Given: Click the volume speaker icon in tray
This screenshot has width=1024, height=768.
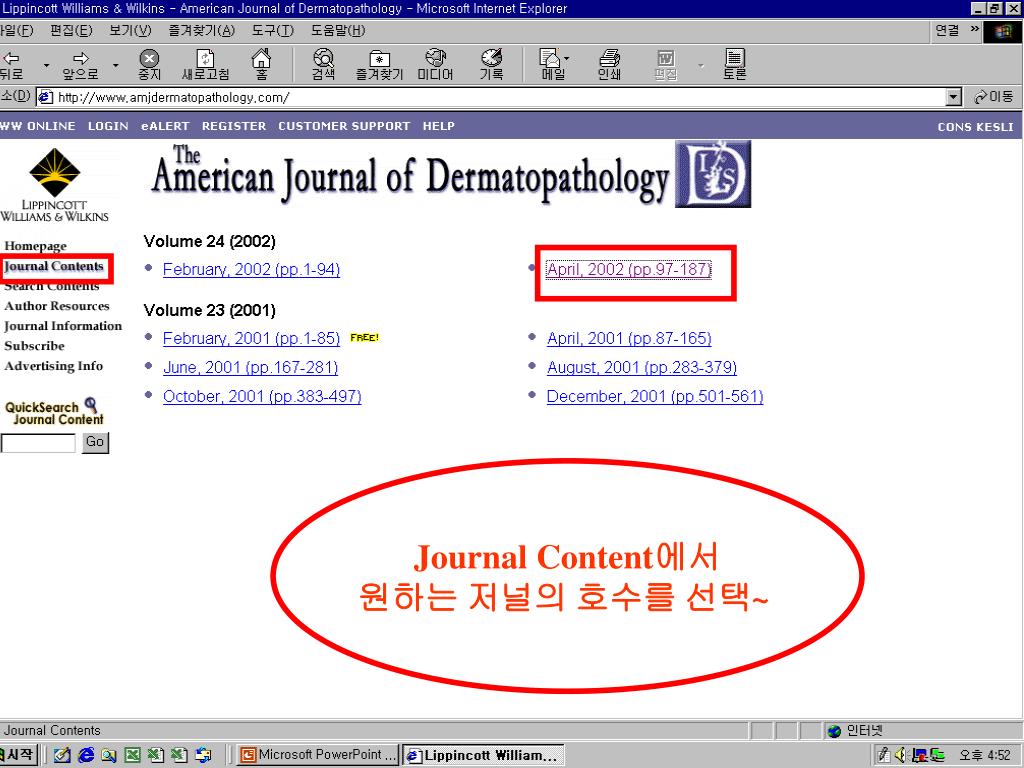Looking at the screenshot, I should pyautogui.click(x=901, y=755).
